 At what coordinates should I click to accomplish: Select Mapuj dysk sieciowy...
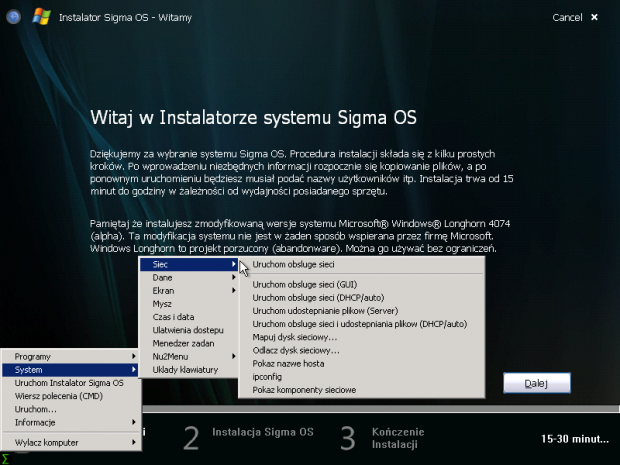pyautogui.click(x=361, y=337)
